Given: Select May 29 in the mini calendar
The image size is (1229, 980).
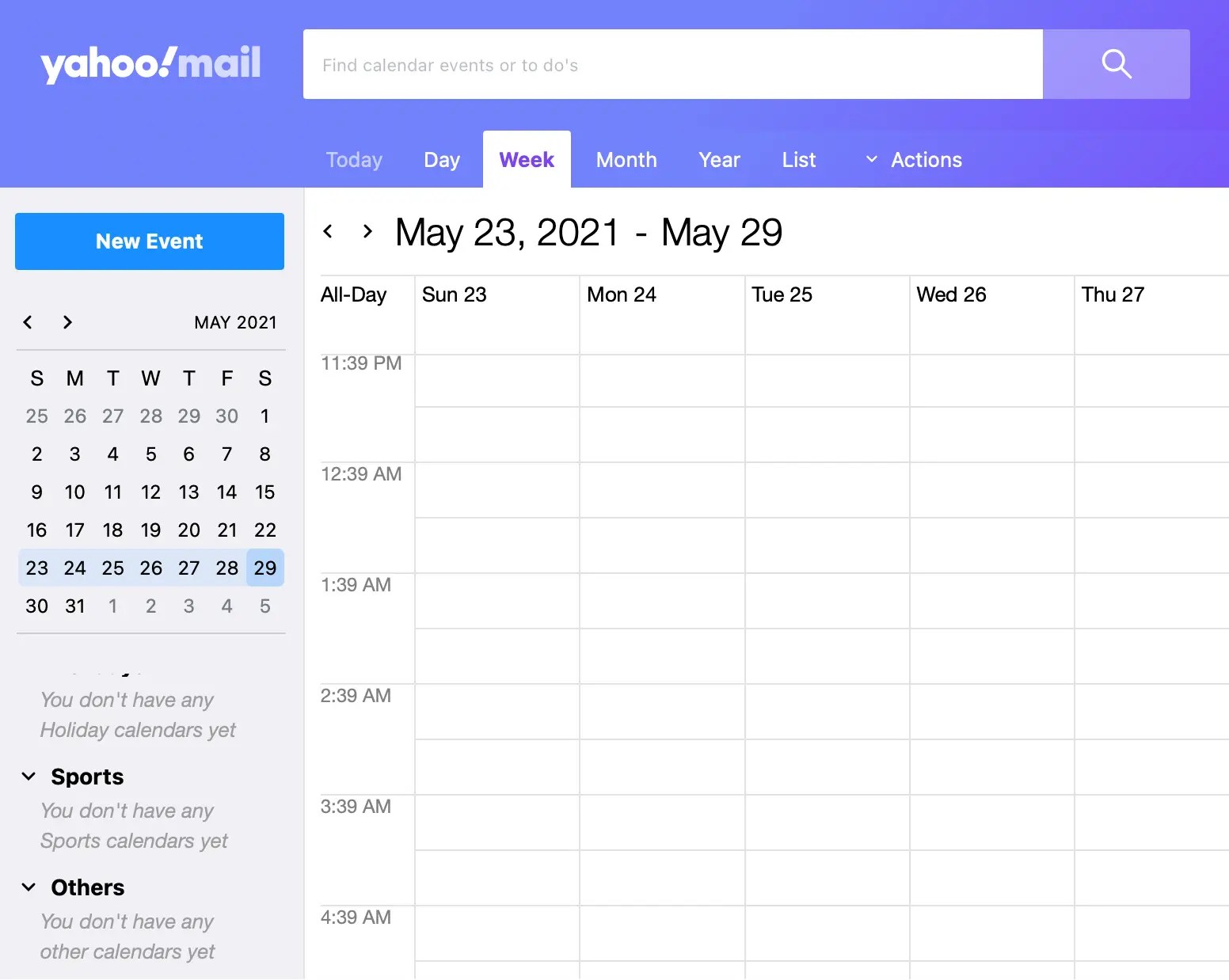Looking at the screenshot, I should coord(264,568).
